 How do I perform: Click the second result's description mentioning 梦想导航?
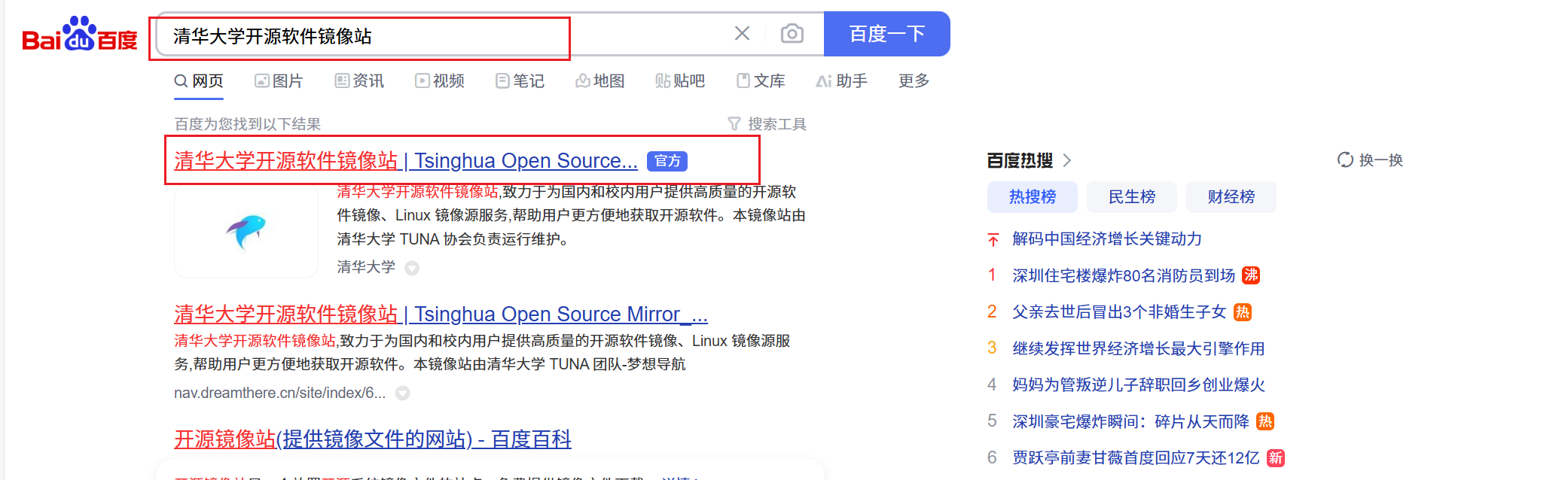[x=482, y=352]
